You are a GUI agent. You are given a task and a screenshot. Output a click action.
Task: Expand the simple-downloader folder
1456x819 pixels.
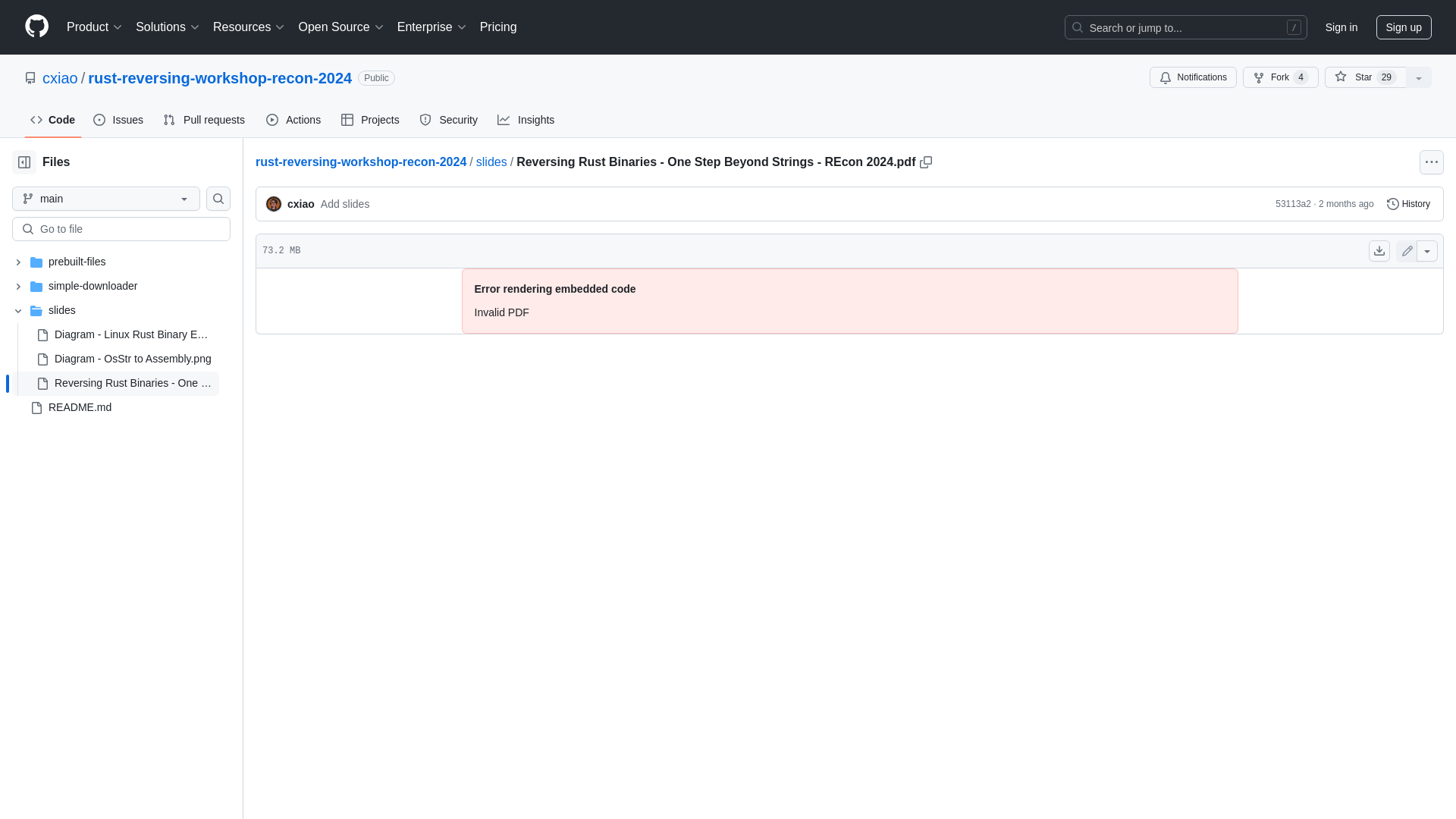pyautogui.click(x=18, y=286)
